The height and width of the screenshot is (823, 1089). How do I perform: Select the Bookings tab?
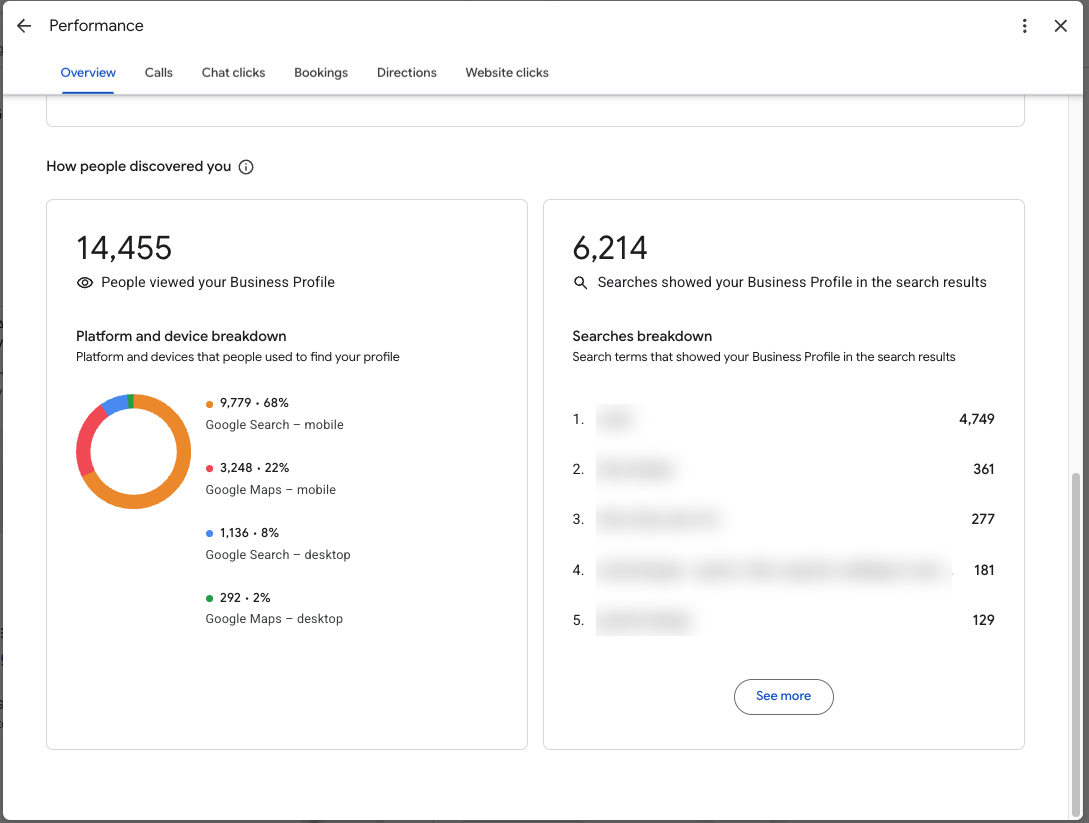[x=321, y=73]
